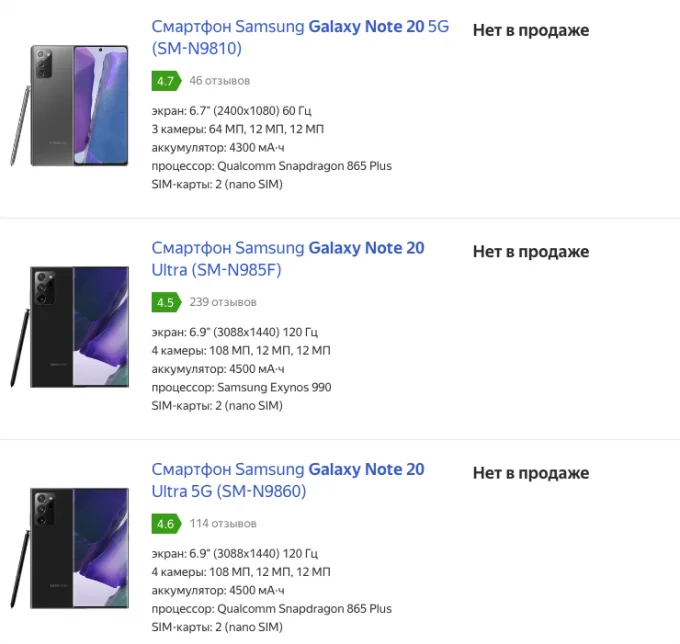The image size is (680, 644).
Task: Click the 4300 мА·ч battery spec line
Action: point(218,148)
